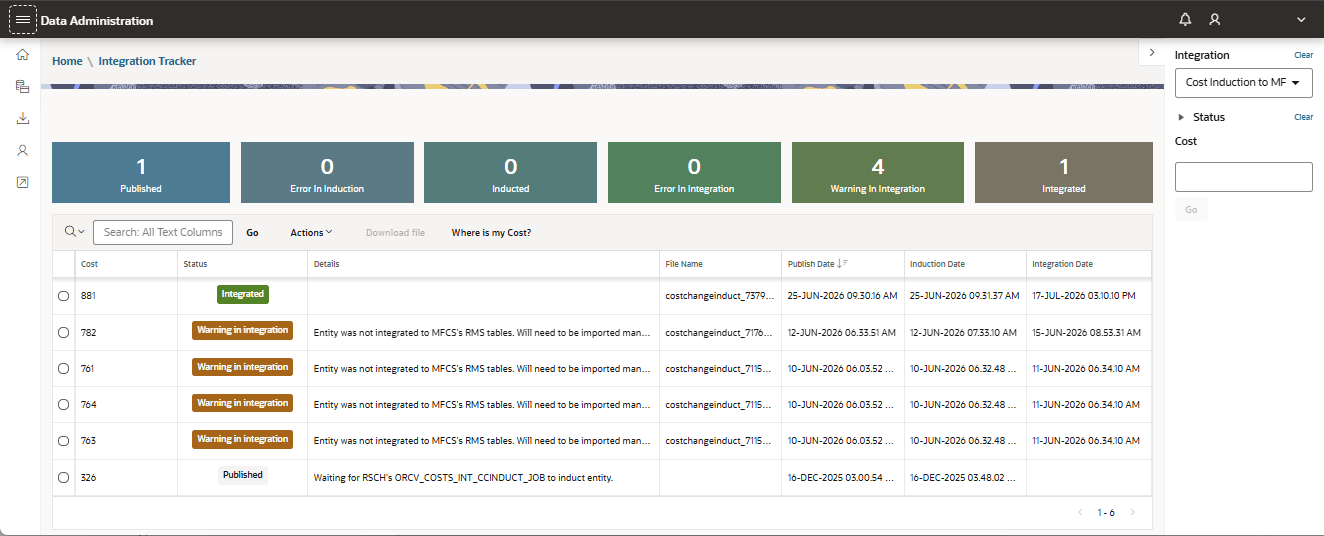Click the Data Administration title

(97, 20)
